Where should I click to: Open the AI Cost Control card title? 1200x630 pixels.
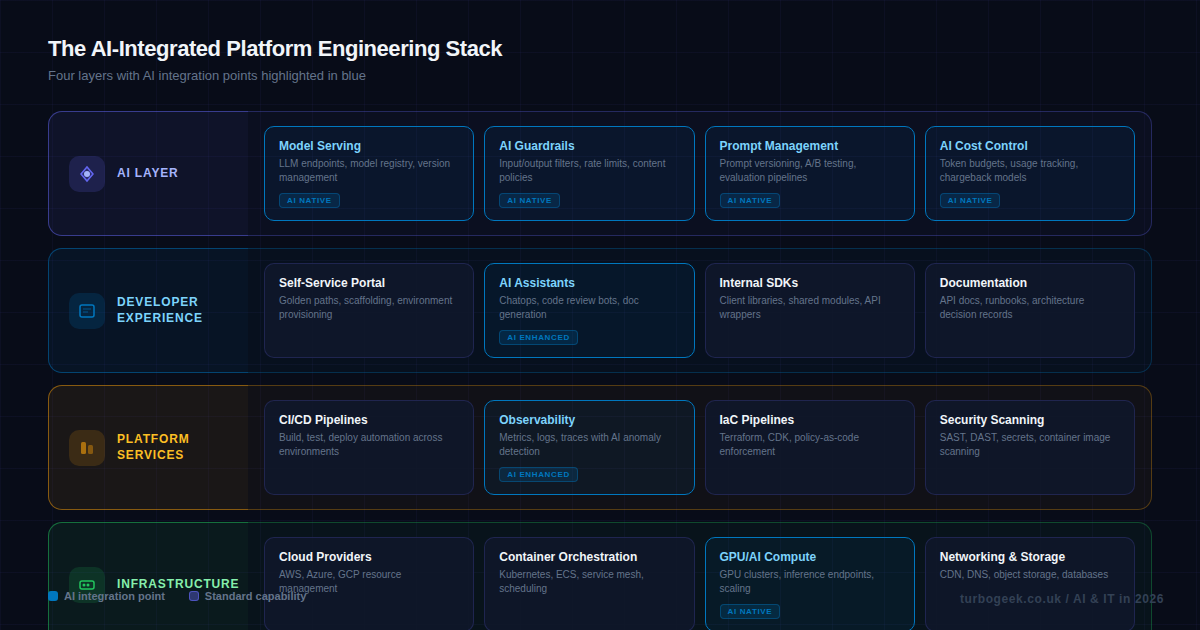984,146
